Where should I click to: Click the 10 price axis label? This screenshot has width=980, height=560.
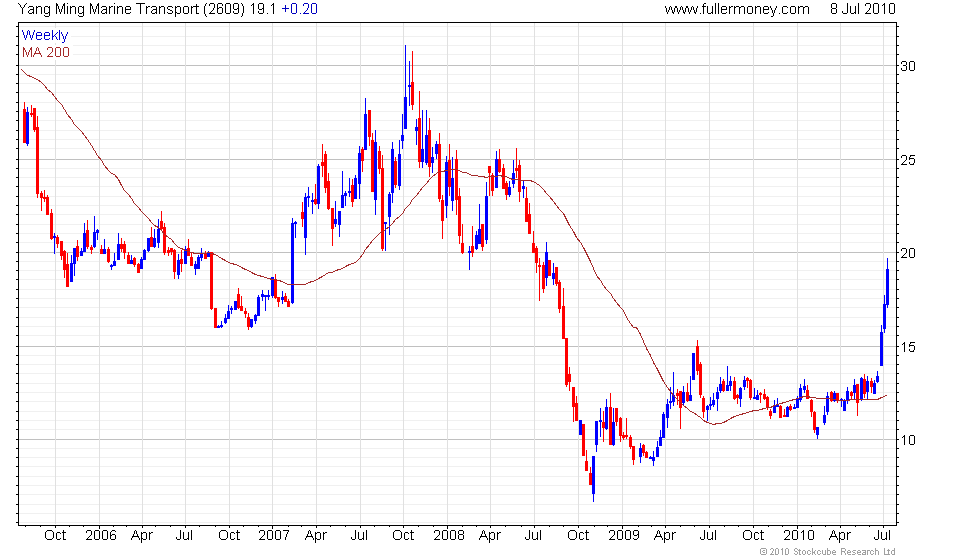pyautogui.click(x=908, y=440)
